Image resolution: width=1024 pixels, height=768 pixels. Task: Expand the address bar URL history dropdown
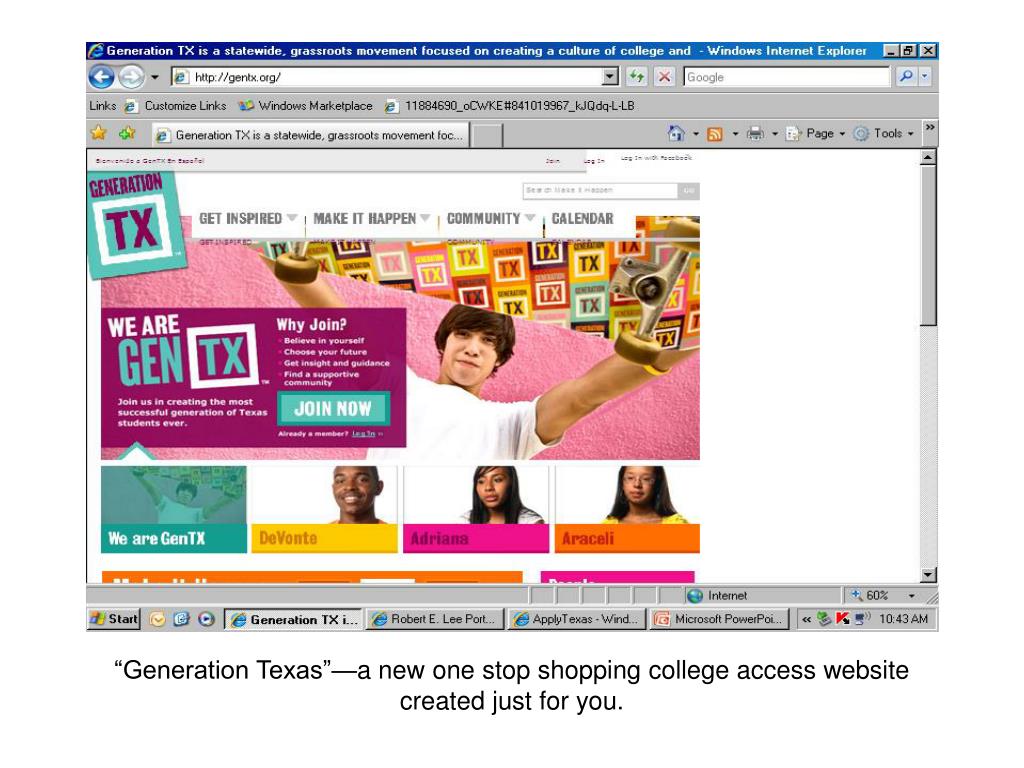610,77
